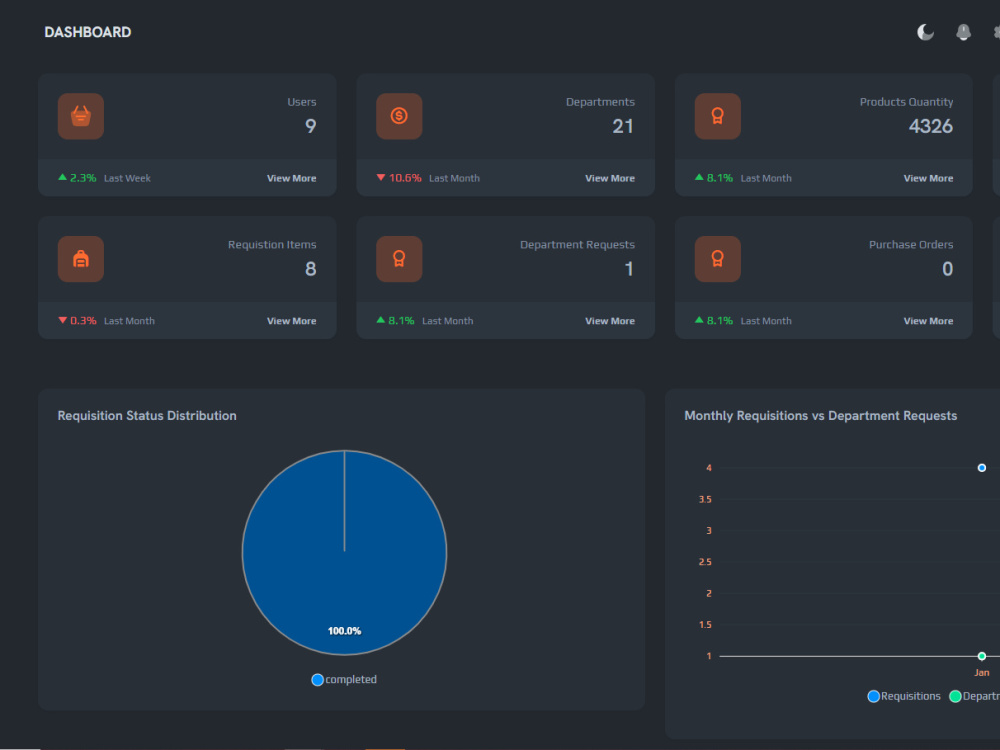1000x750 pixels.
Task: Click the Purchase Orders value 0
Action: (x=948, y=269)
